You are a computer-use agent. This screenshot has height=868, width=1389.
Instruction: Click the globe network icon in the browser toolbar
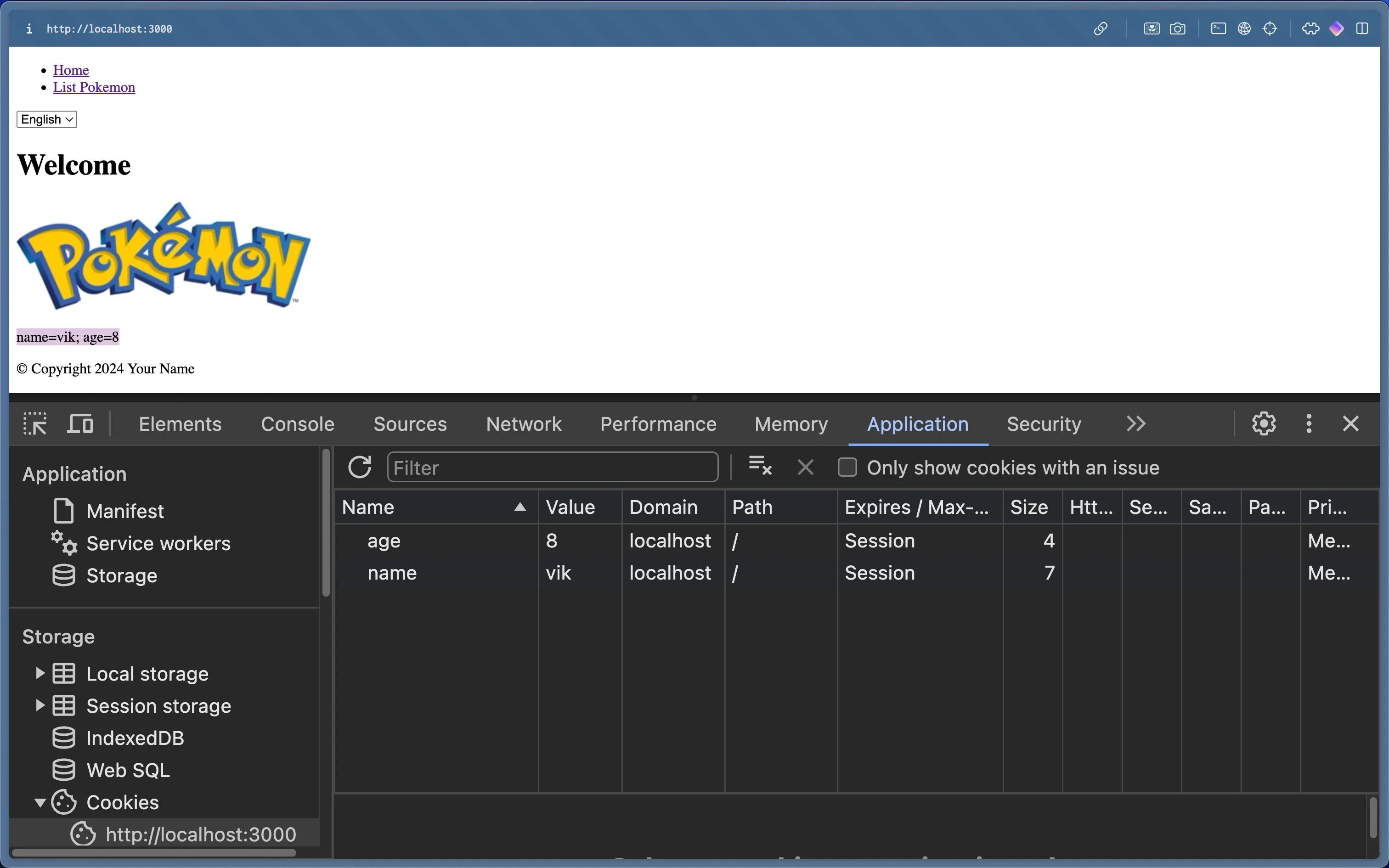pyautogui.click(x=1244, y=28)
